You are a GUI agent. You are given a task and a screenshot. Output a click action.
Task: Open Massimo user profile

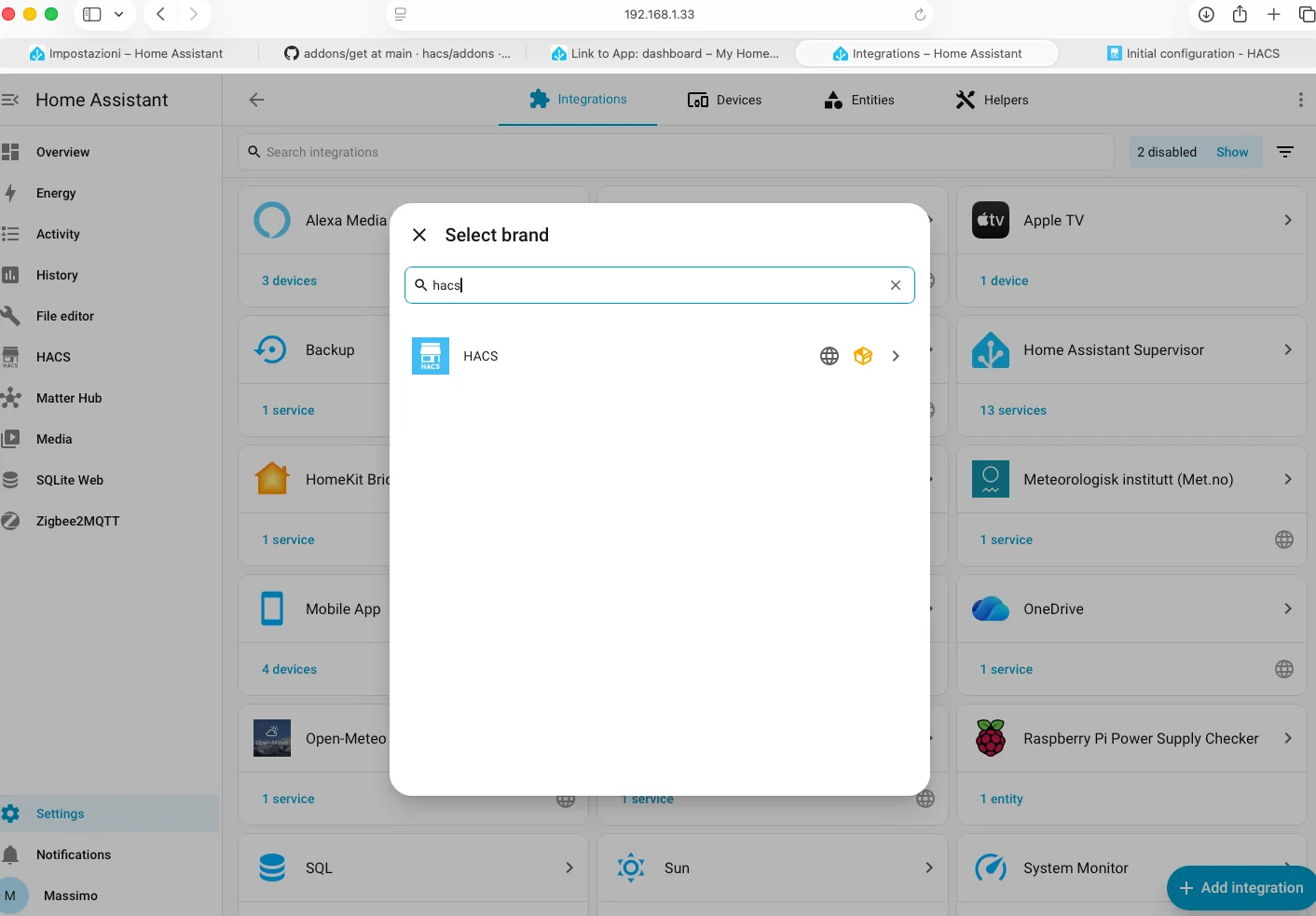(x=110, y=895)
